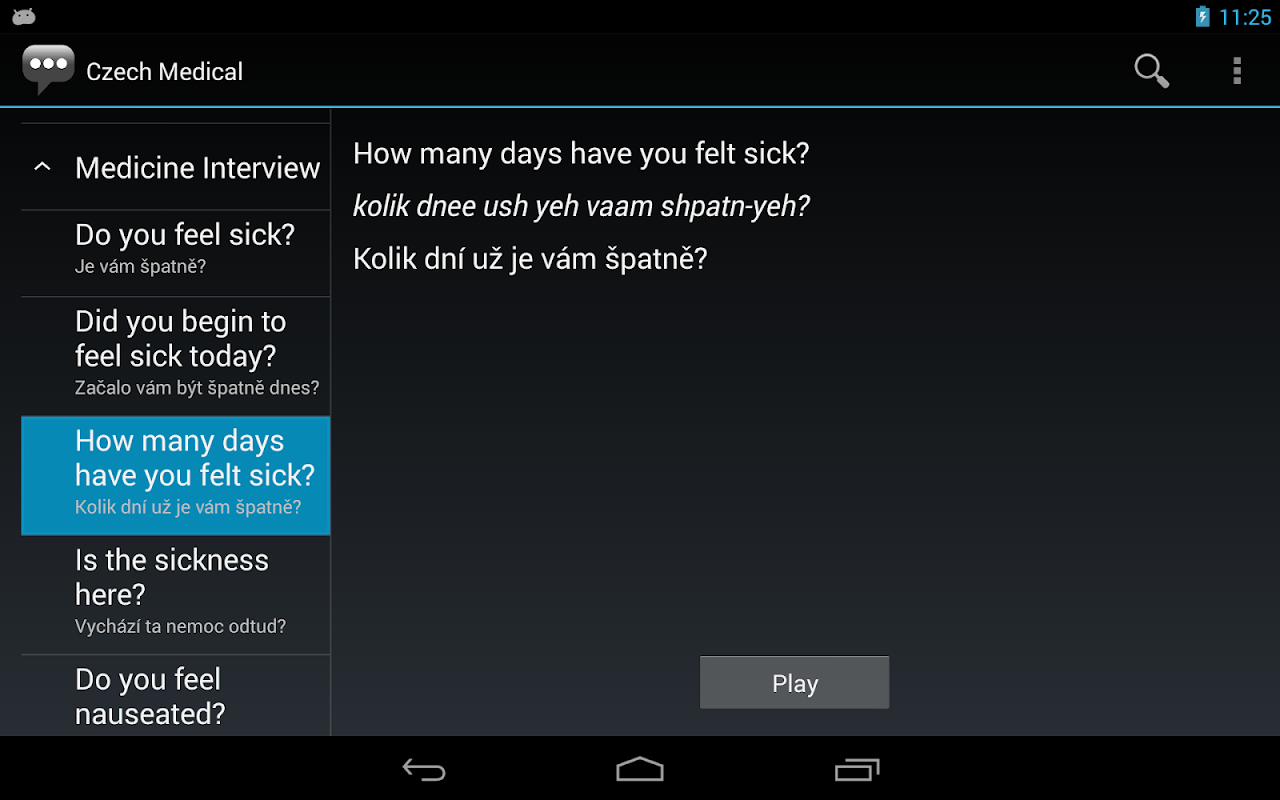Open the three-dot overflow menu
This screenshot has height=800, width=1280.
1237,71
